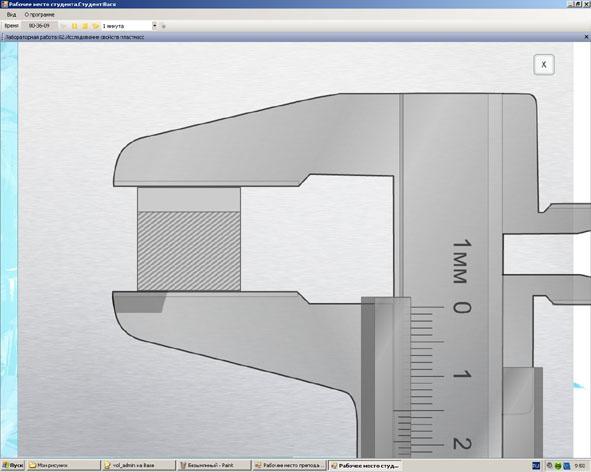
Task: Click the greyed play icon in the toolbar
Action: tap(64, 26)
